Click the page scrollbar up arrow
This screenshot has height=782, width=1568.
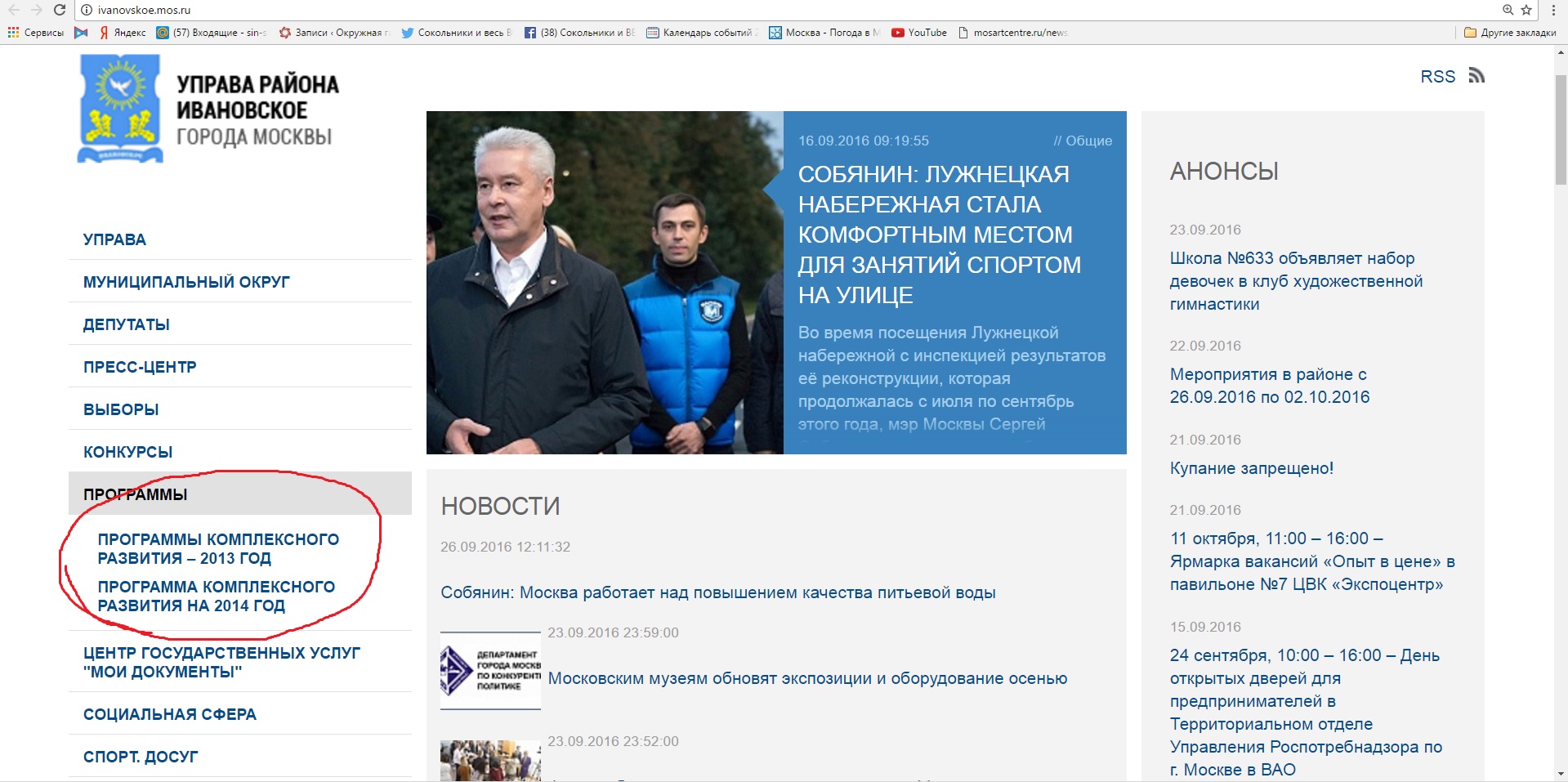point(1561,51)
